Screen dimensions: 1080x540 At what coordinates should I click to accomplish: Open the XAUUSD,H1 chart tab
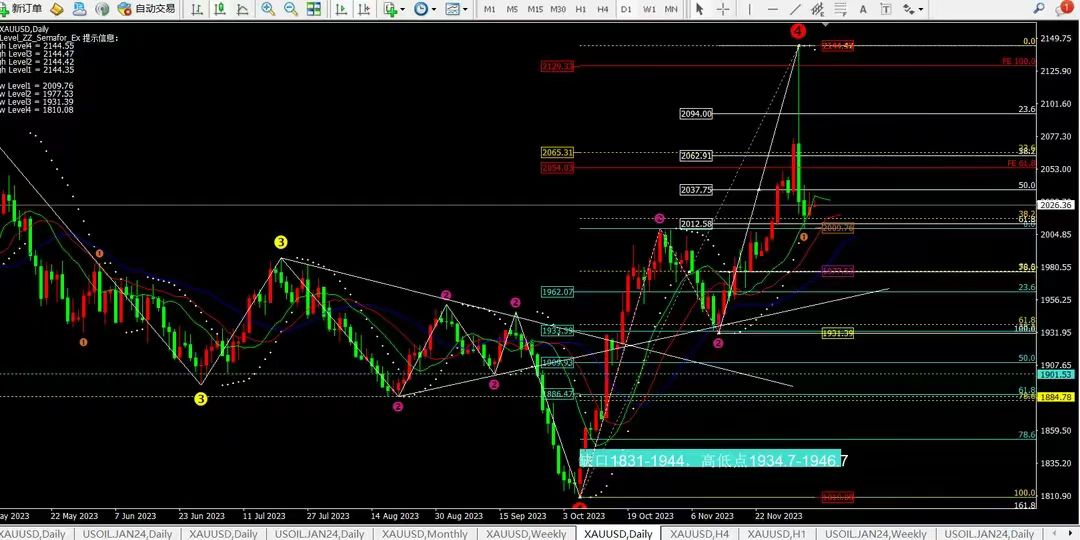pos(777,534)
